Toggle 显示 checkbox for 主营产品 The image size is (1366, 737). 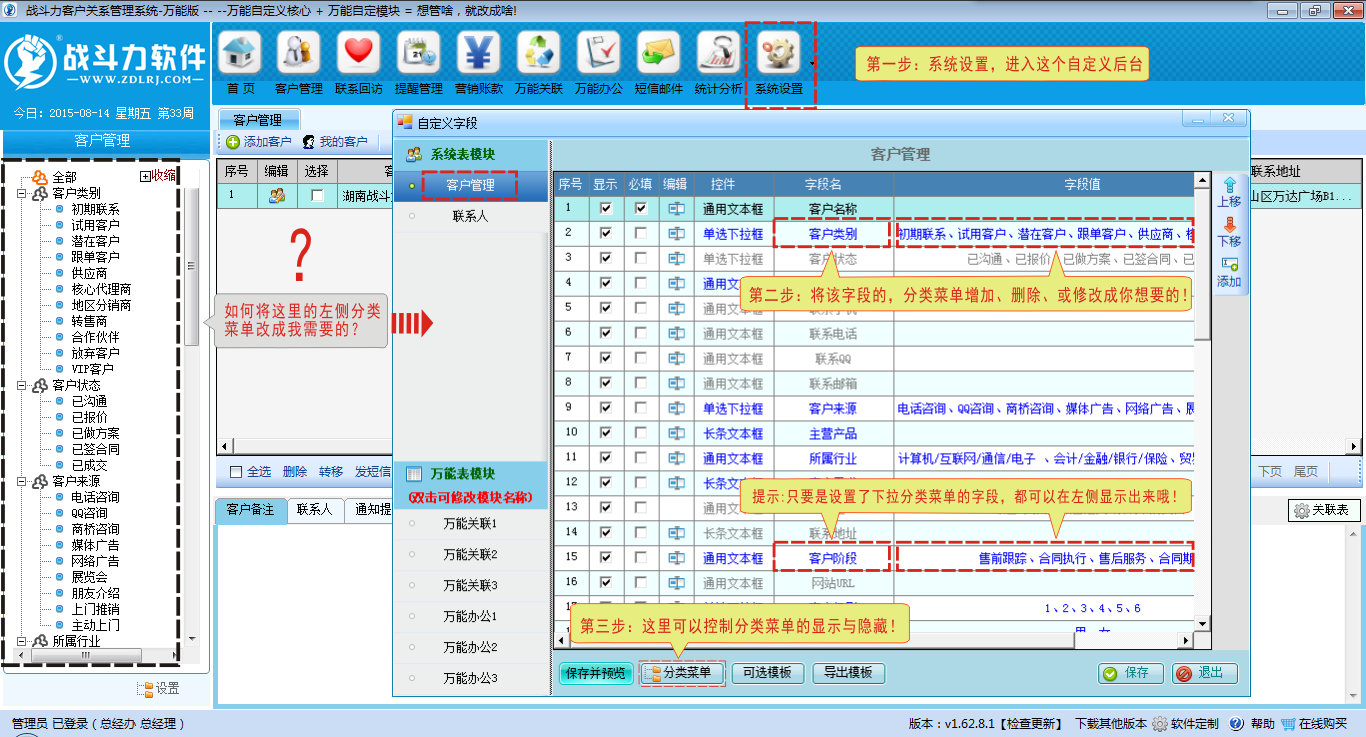coord(605,434)
